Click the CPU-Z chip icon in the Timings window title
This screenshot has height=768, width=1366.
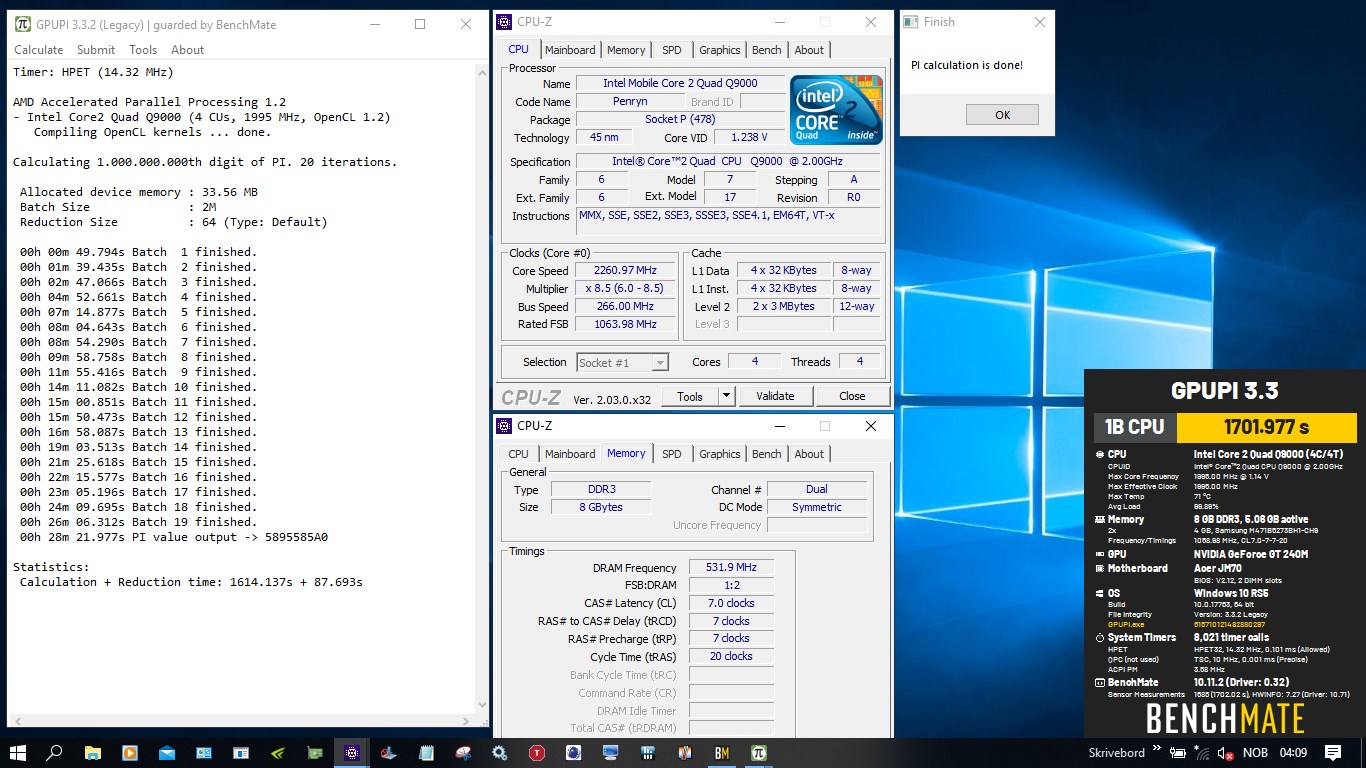click(x=504, y=426)
